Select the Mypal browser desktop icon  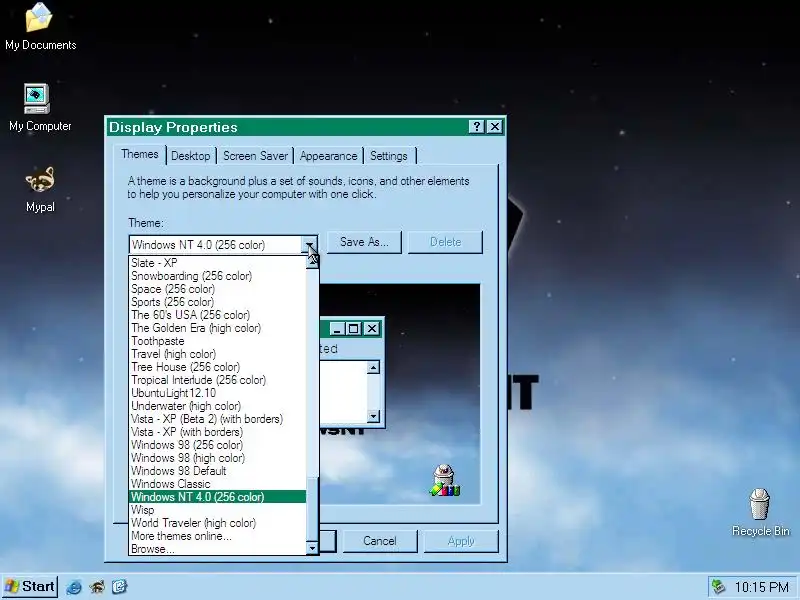(x=40, y=189)
